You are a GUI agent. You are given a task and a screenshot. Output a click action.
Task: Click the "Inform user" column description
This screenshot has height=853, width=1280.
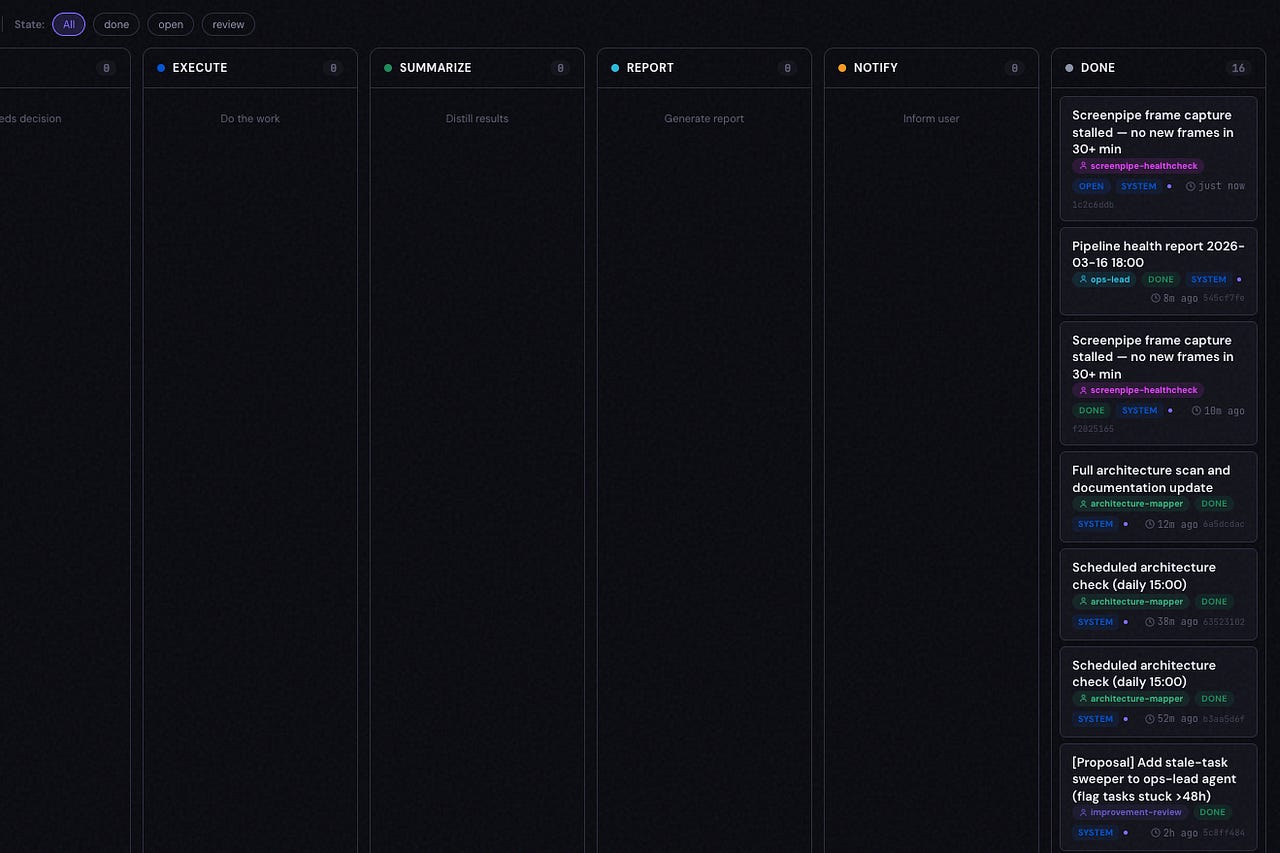[x=931, y=119]
